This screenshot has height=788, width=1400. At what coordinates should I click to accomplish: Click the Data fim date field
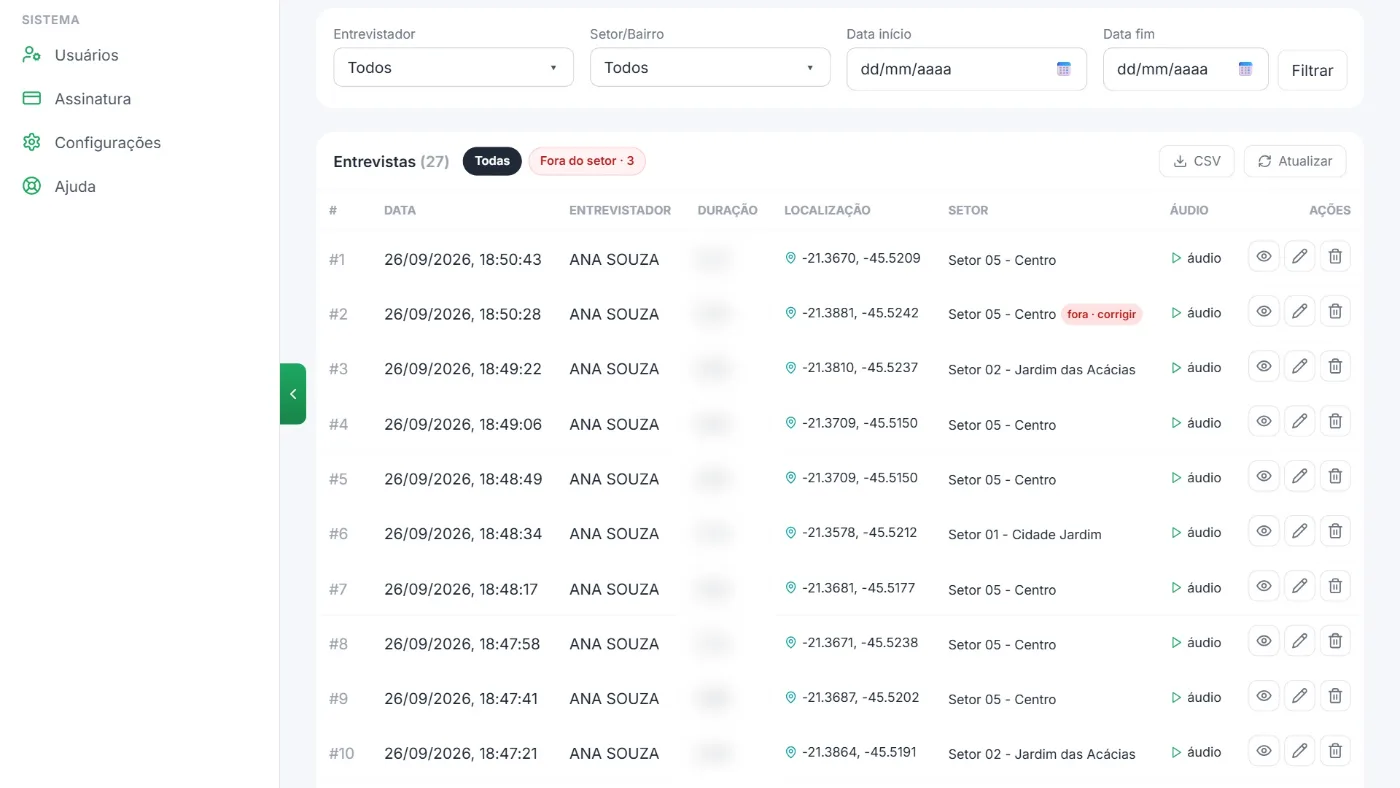click(1185, 69)
